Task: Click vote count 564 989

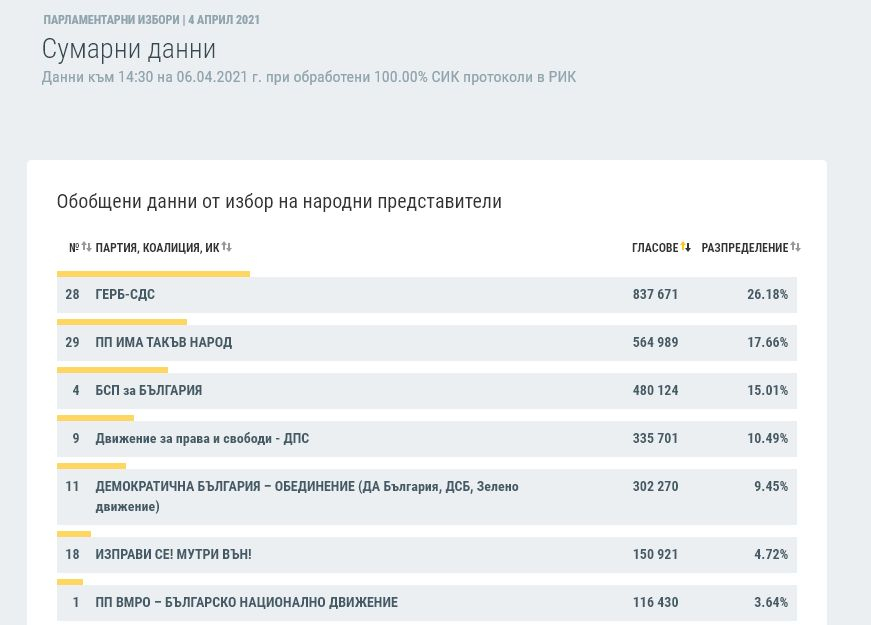Action: tap(655, 342)
